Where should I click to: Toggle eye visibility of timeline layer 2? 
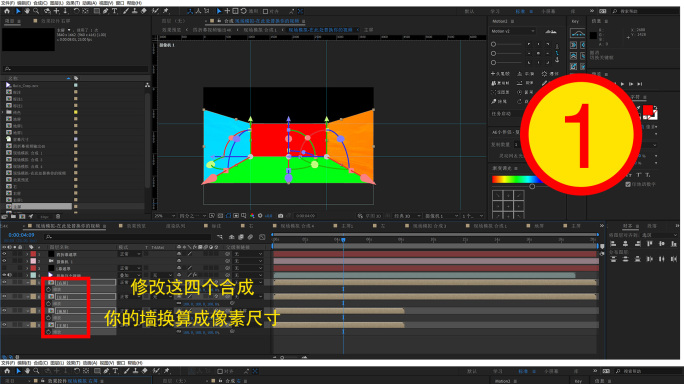(x=4, y=261)
